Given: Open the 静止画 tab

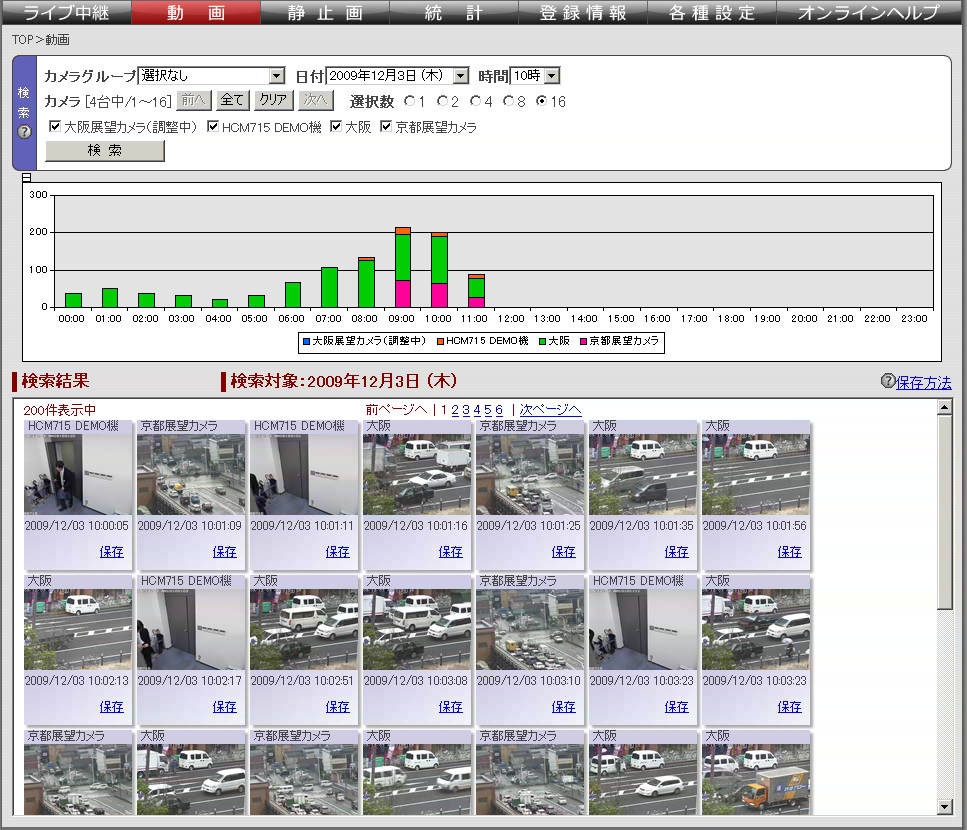Looking at the screenshot, I should pos(324,12).
